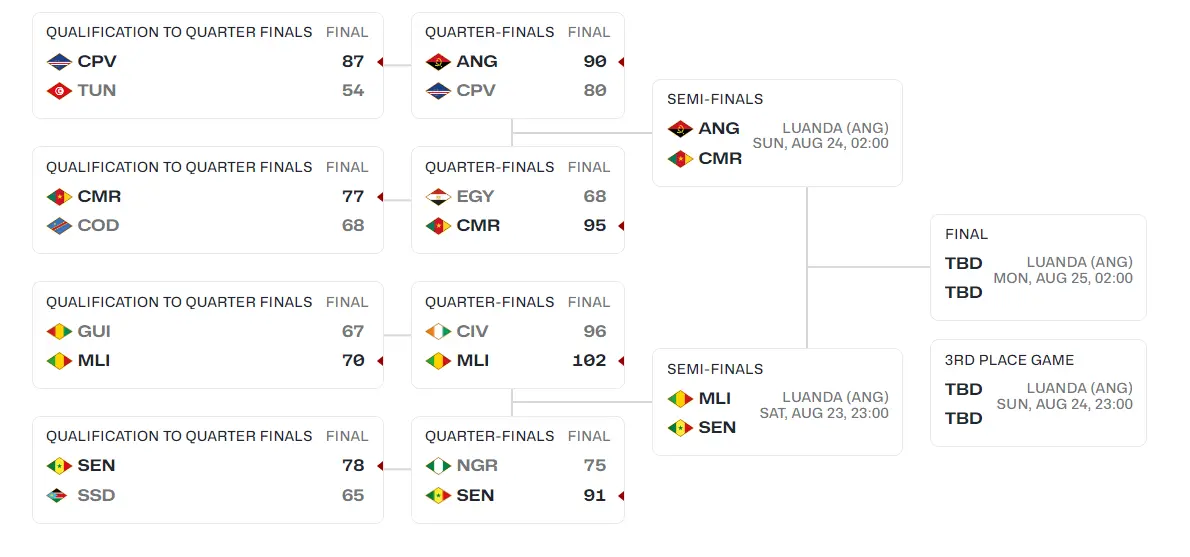
Task: Select EGY team name in quarter-finals
Action: 475,197
